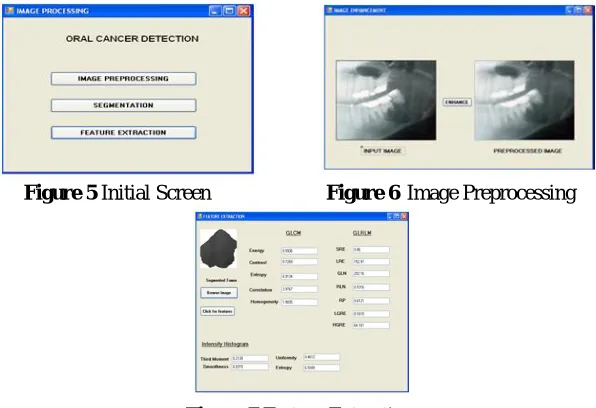Click the underlined GLCM heading
Image resolution: width=596 pixels, height=408 pixels.
(293, 233)
